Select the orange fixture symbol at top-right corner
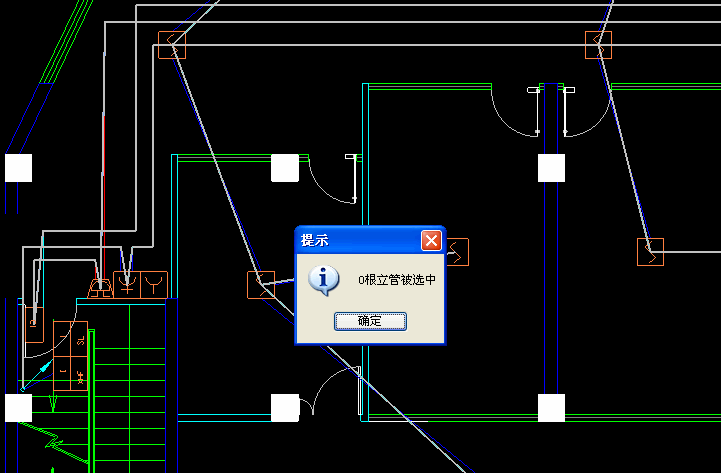This screenshot has height=473, width=721. click(598, 45)
